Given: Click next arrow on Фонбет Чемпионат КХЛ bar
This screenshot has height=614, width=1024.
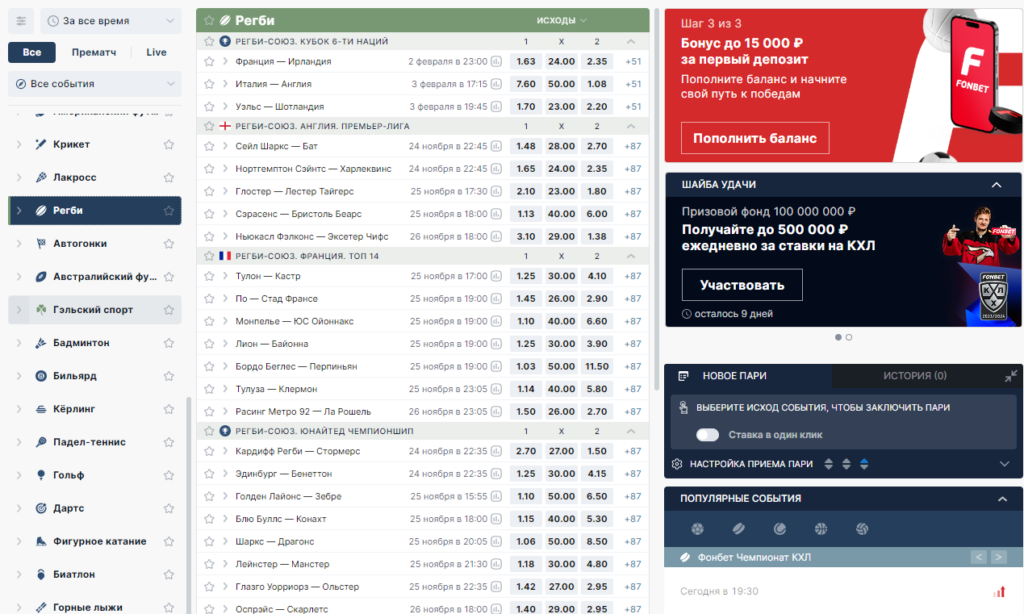Looking at the screenshot, I should click(x=999, y=557).
